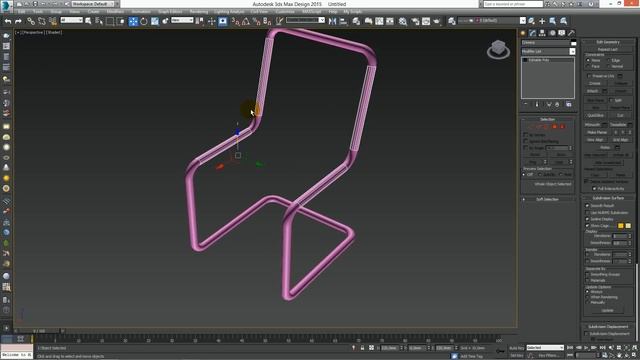Click first Show Cage color swatch

tap(620, 225)
